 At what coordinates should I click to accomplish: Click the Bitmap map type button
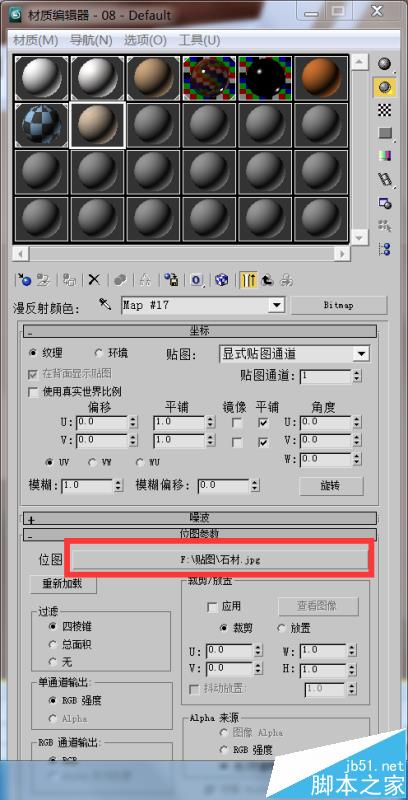pyautogui.click(x=339, y=305)
